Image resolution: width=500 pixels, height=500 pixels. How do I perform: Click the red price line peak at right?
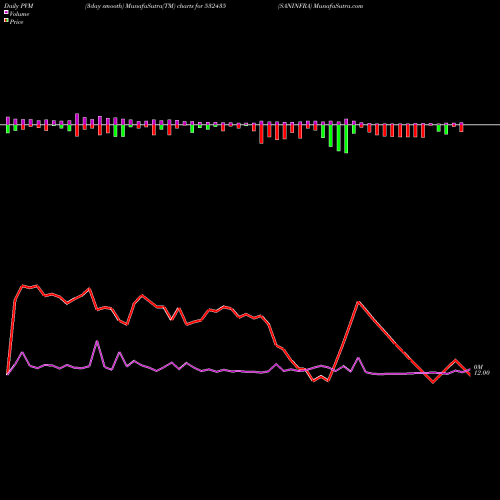[x=358, y=302]
